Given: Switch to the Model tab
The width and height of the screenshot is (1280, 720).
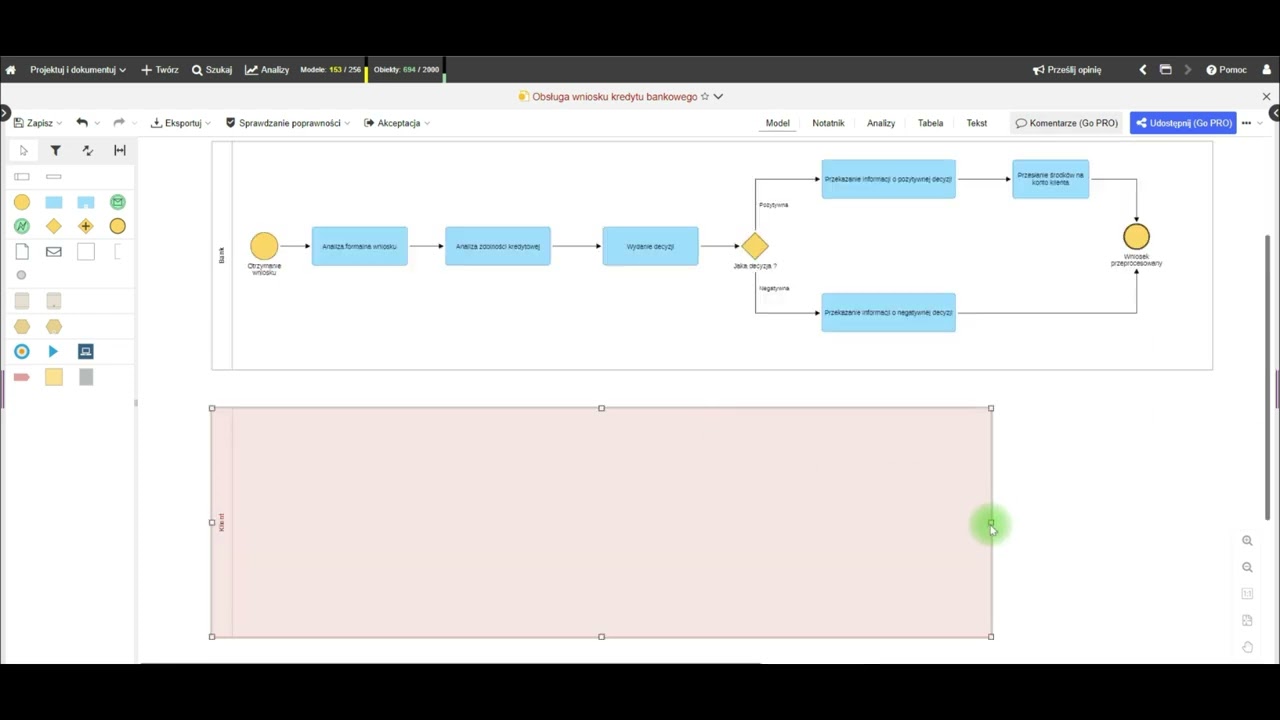Looking at the screenshot, I should 778,123.
